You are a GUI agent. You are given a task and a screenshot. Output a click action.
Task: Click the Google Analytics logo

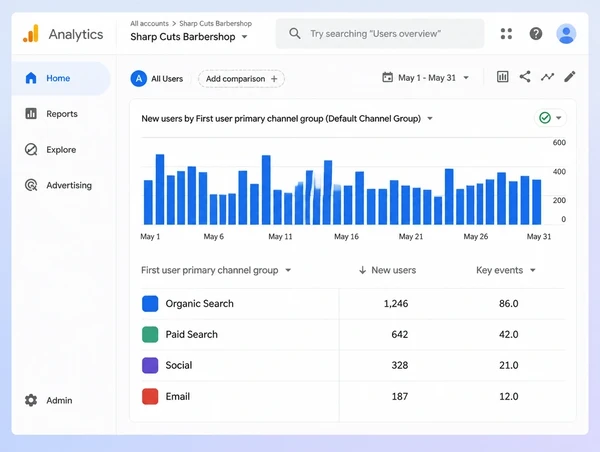tap(31, 34)
